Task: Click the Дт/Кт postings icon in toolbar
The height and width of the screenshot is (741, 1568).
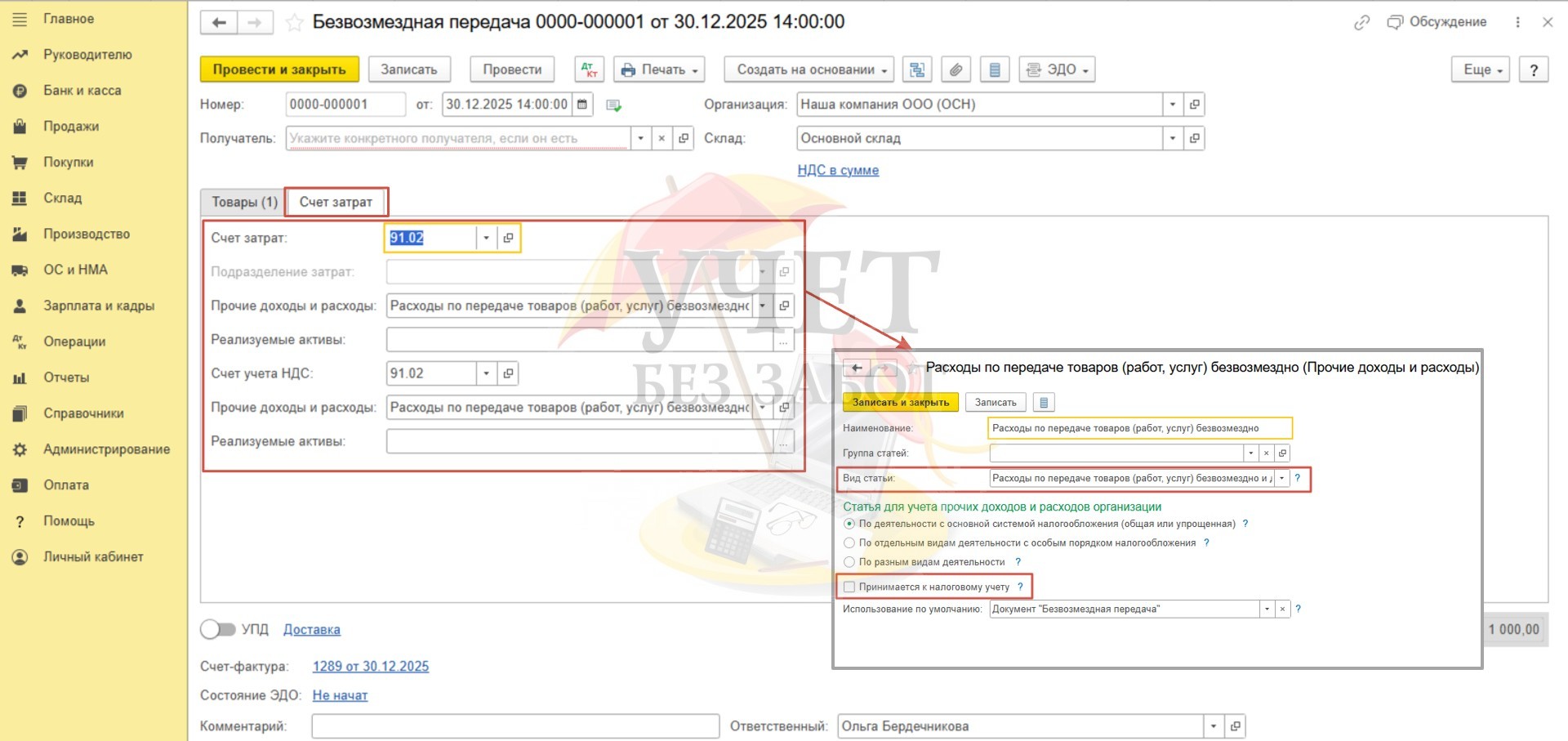Action: pyautogui.click(x=589, y=69)
